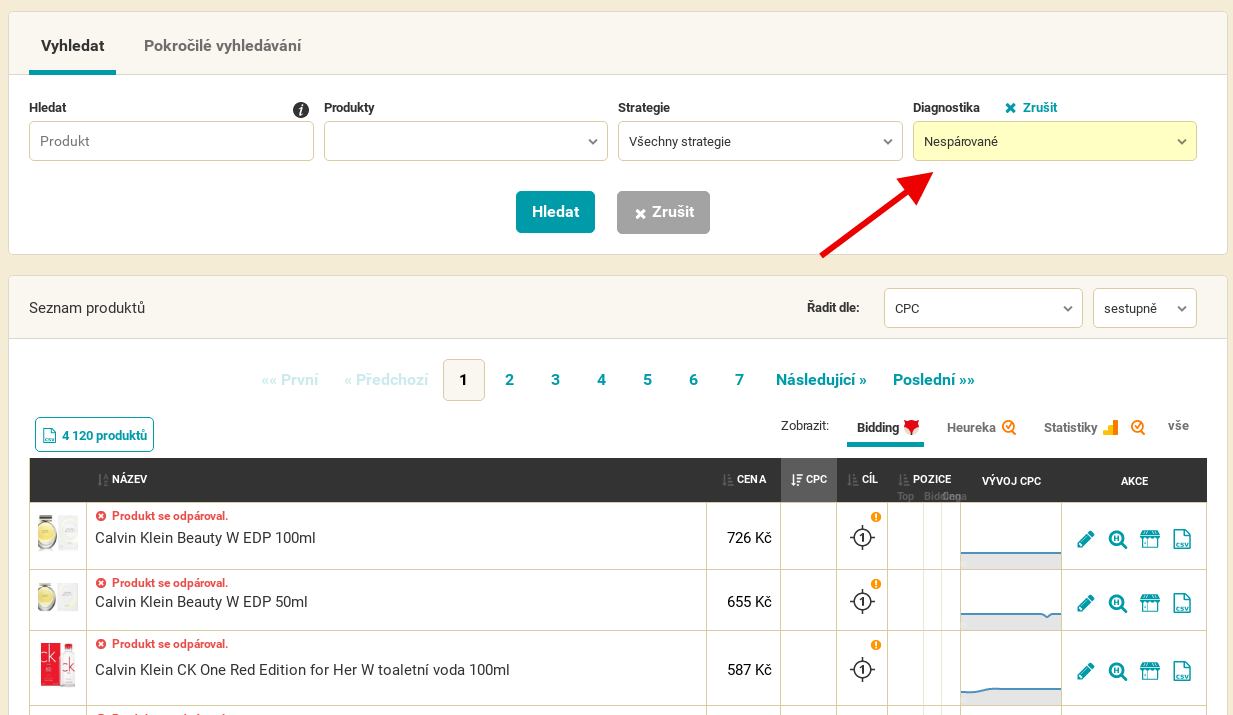
Task: Go to page 2
Action: click(509, 380)
